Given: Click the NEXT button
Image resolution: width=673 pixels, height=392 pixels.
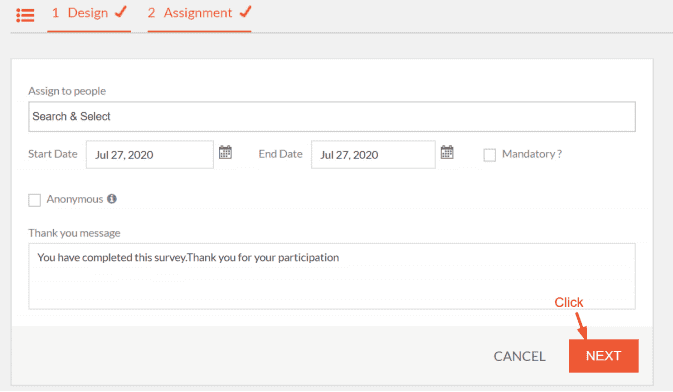Looking at the screenshot, I should 603,356.
